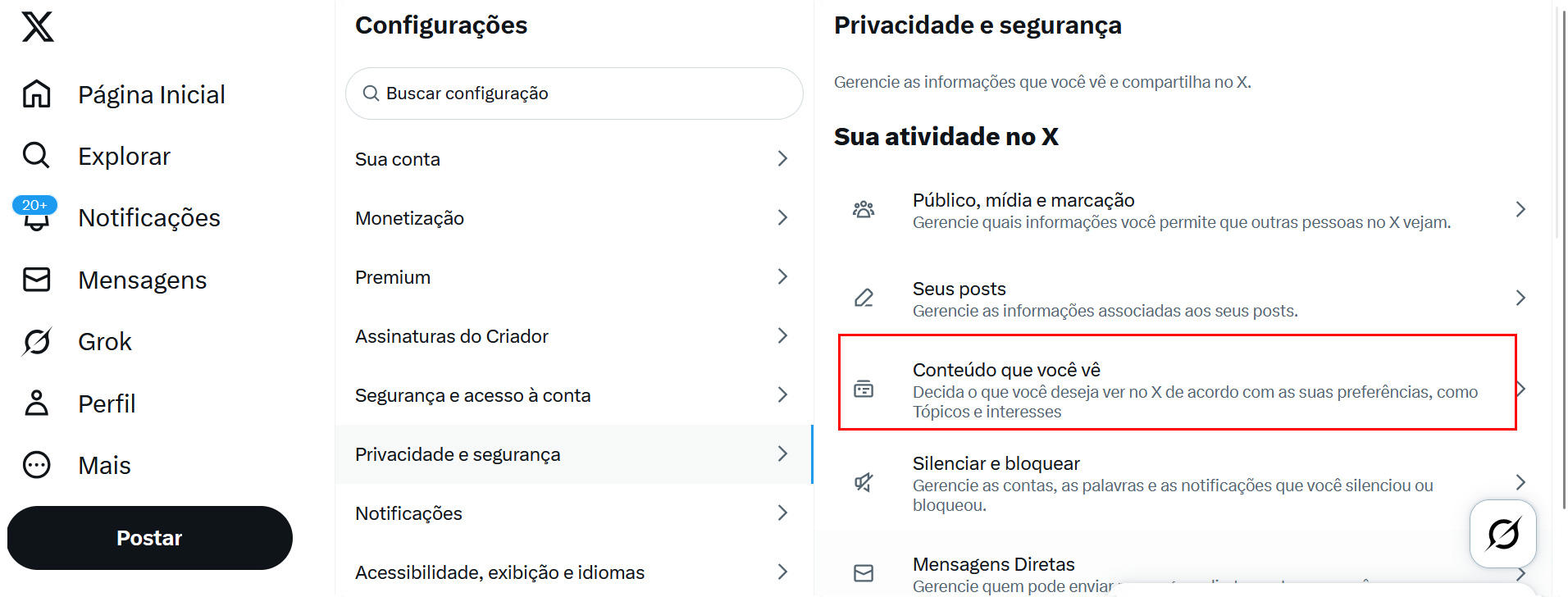
Task: Click the X logo icon
Action: coord(38,27)
